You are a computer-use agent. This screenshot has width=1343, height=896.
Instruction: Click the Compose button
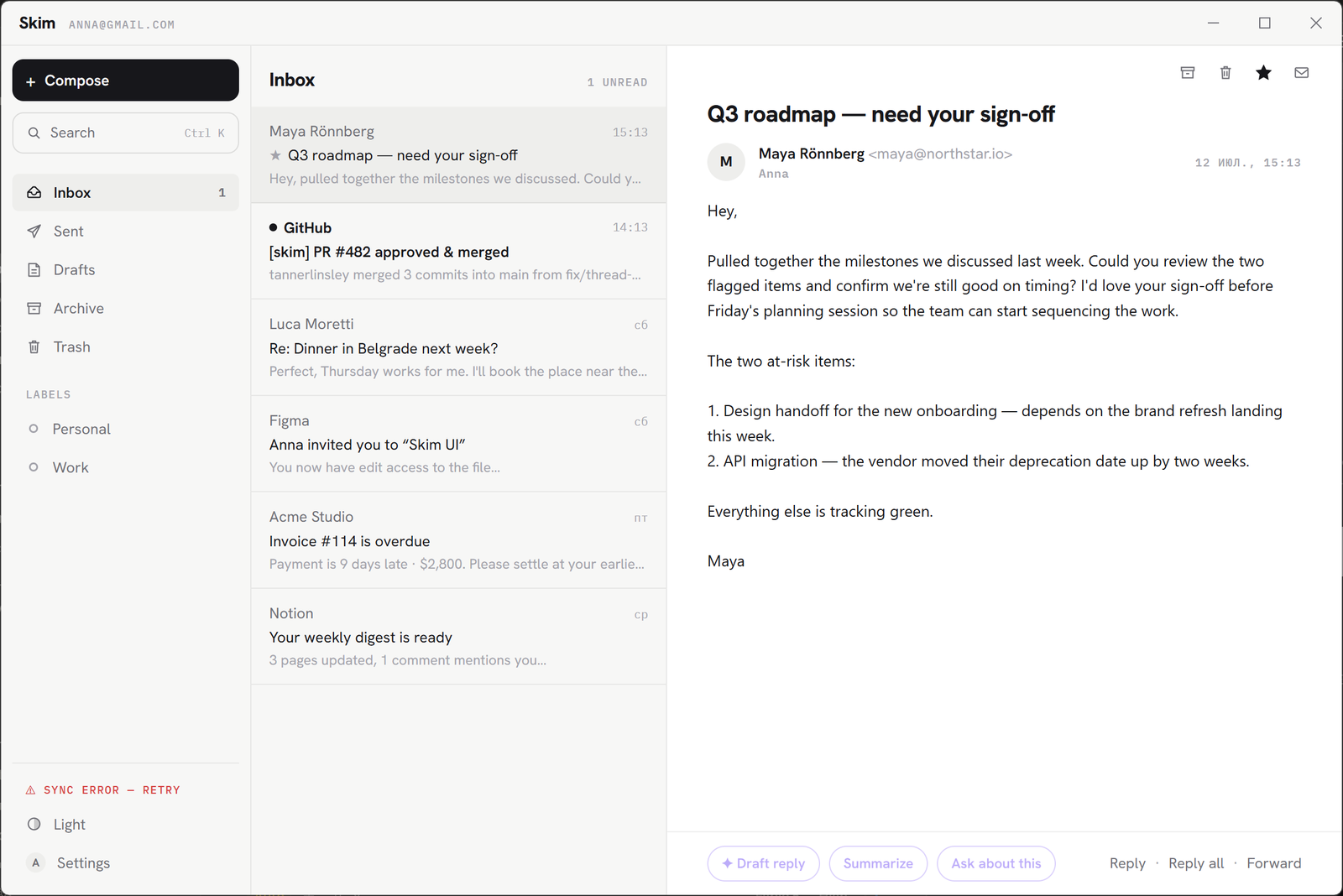[x=126, y=81]
